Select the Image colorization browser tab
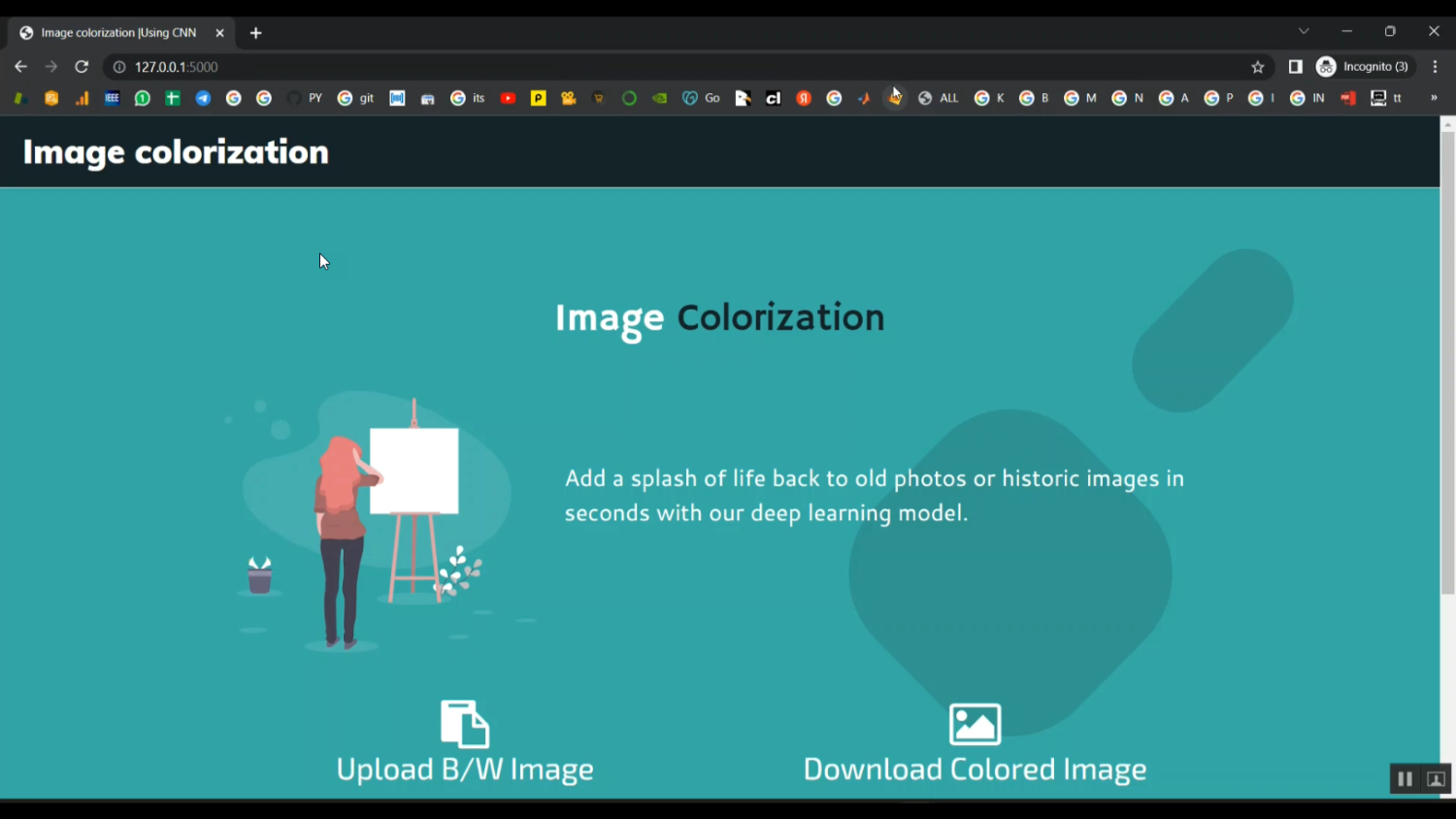Image resolution: width=1456 pixels, height=819 pixels. click(118, 33)
